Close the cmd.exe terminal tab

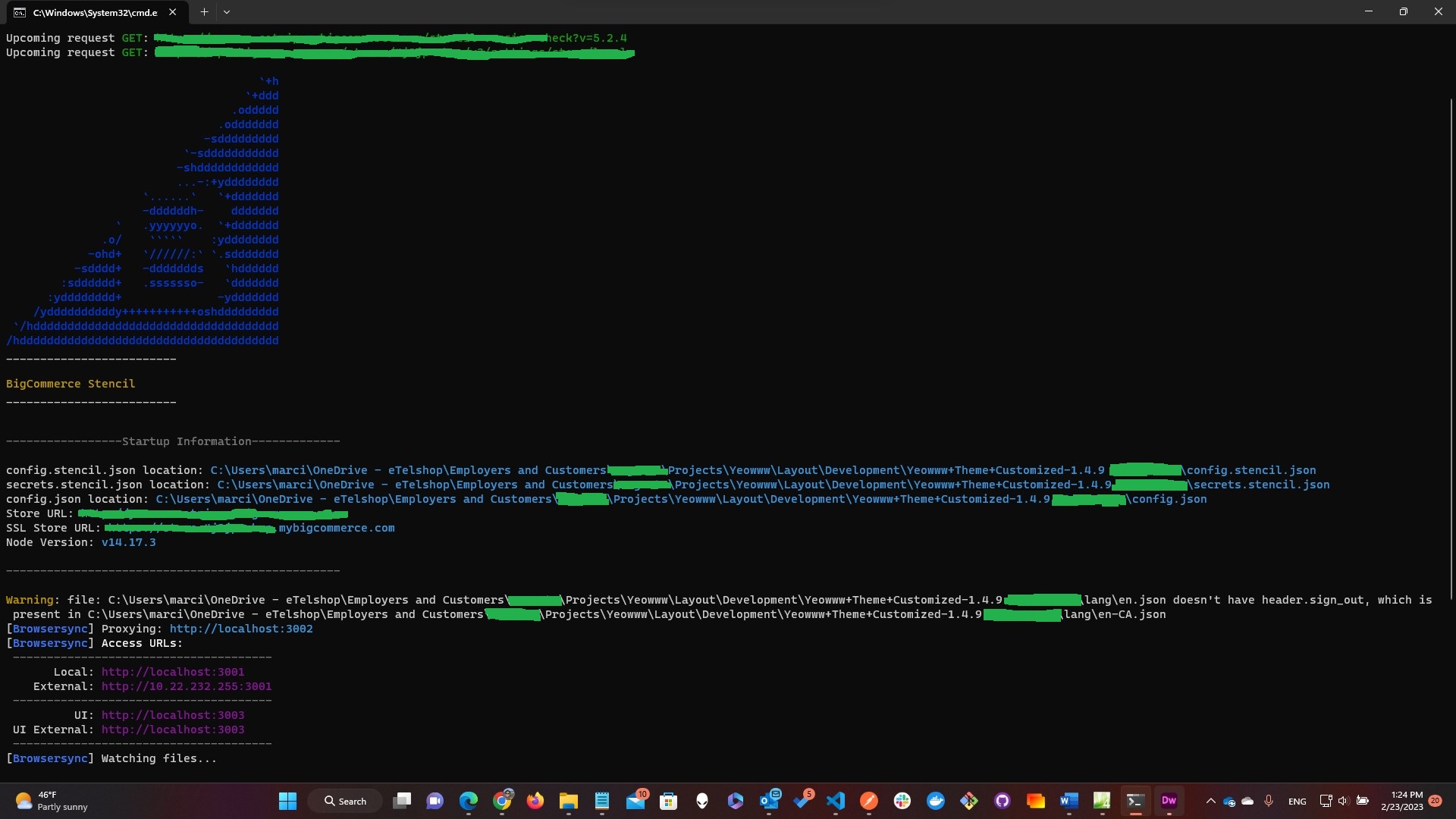point(172,12)
